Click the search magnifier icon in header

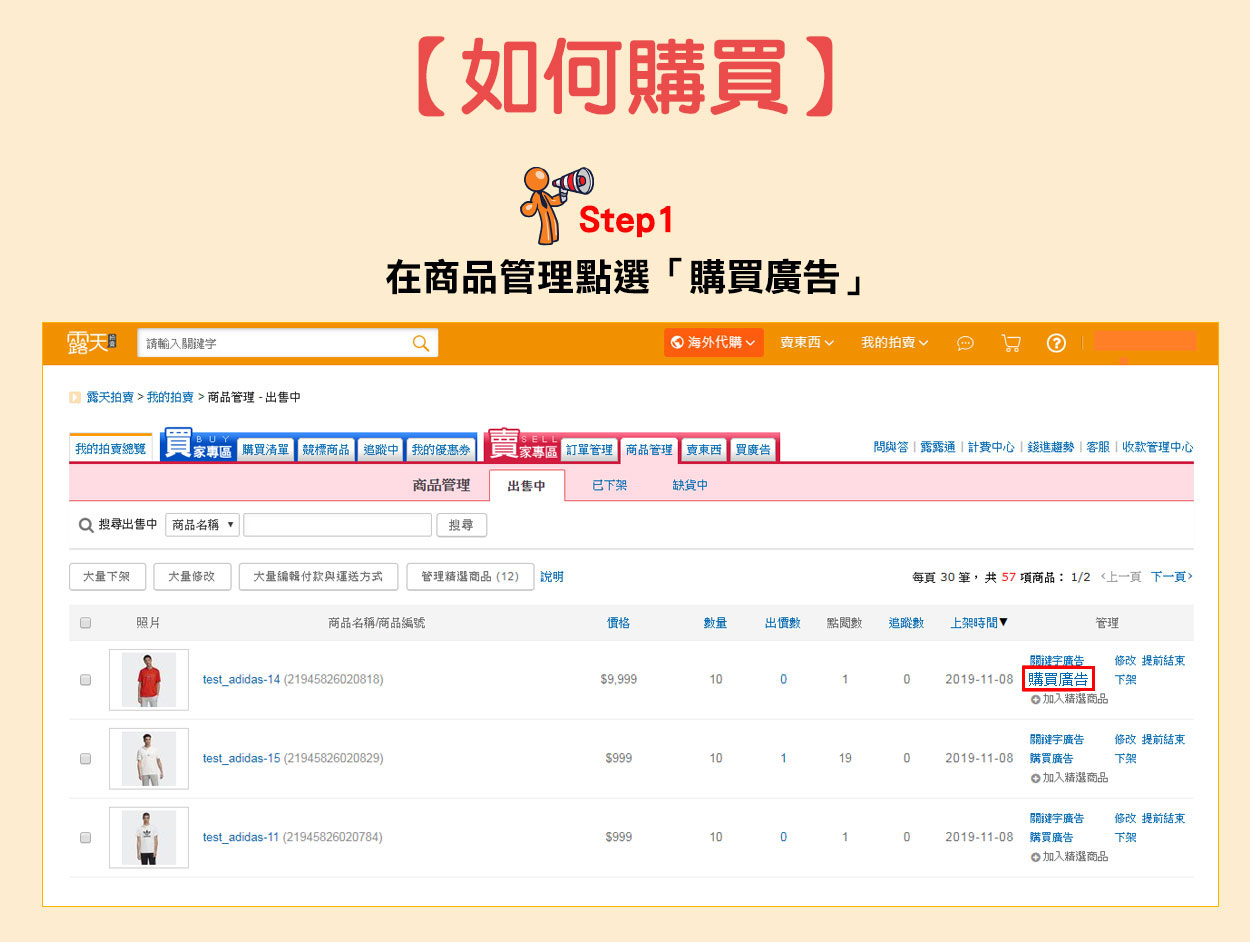[x=421, y=343]
